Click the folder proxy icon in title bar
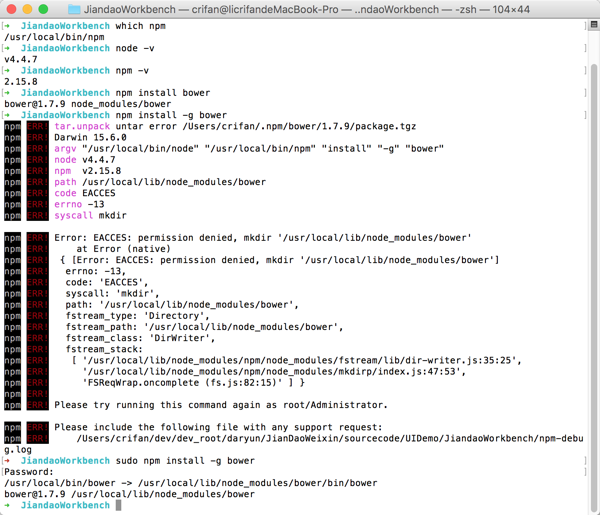 (x=74, y=9)
